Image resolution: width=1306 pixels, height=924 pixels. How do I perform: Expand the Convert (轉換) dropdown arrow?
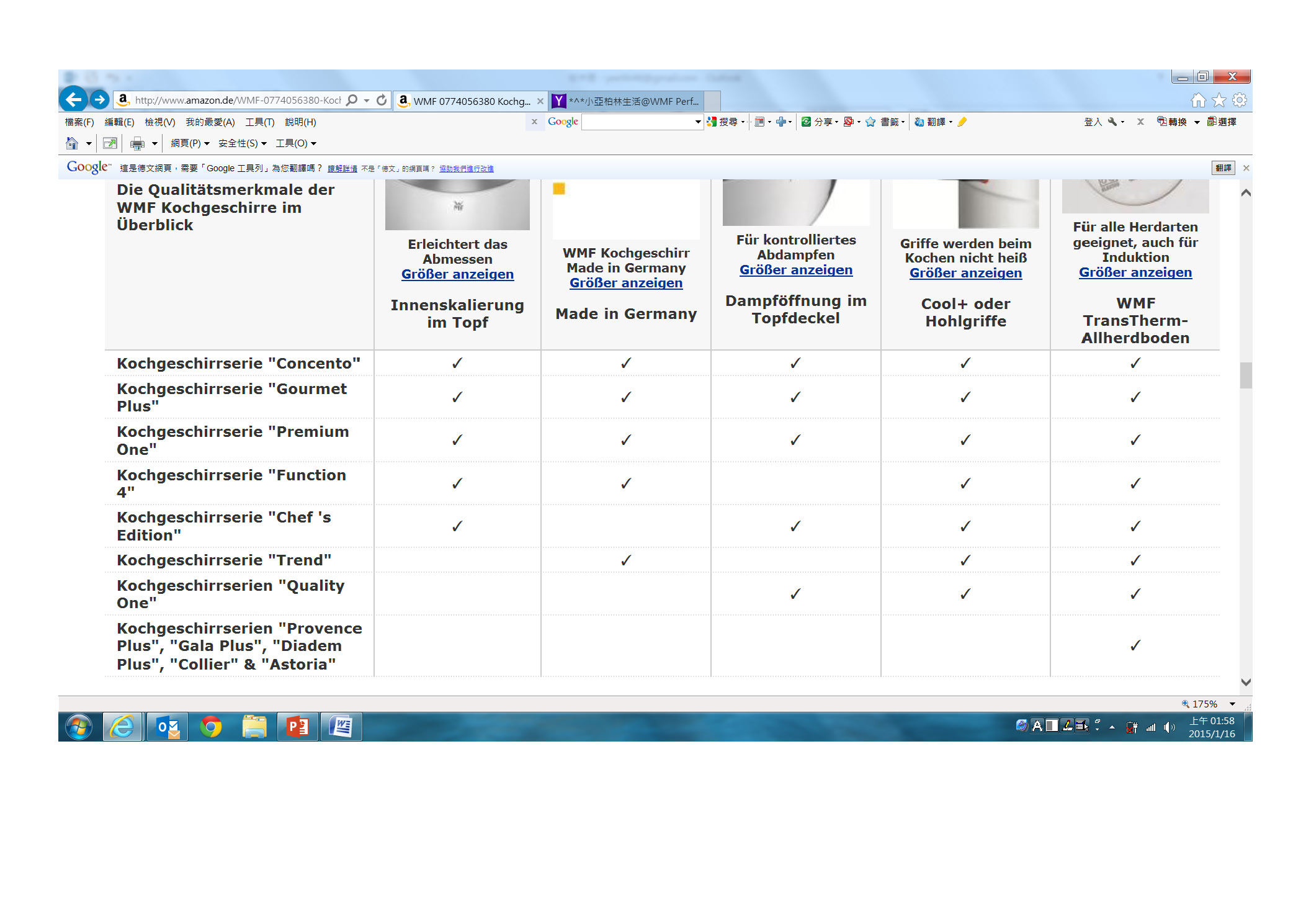pos(1197,122)
